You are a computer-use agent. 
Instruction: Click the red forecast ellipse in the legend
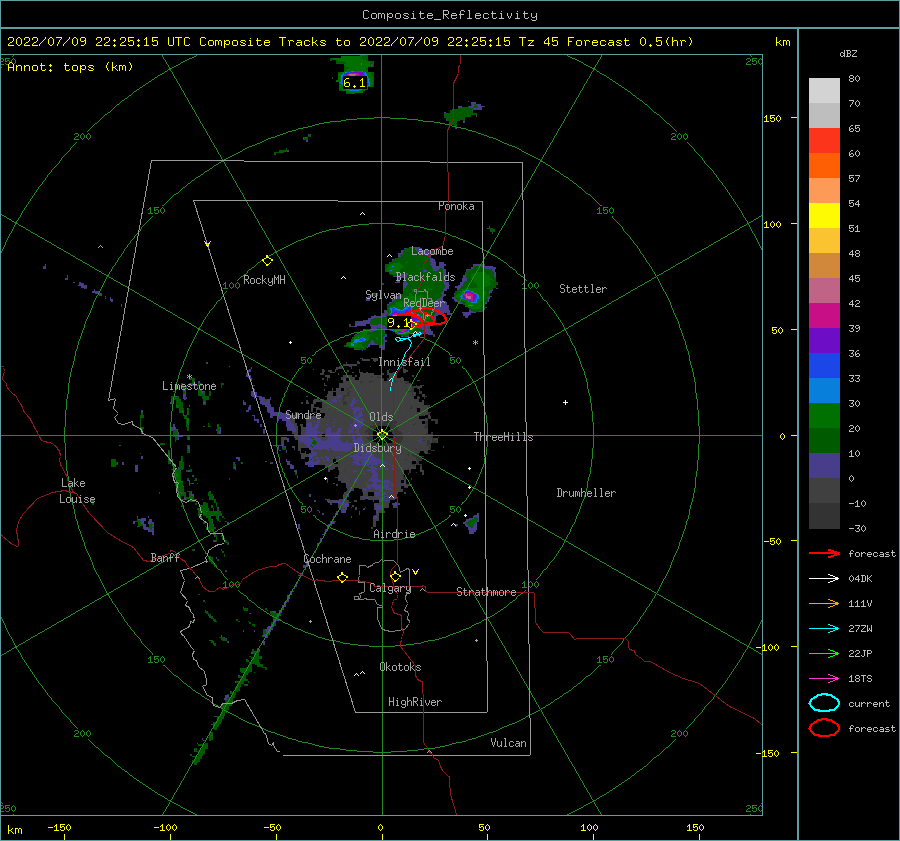point(824,728)
